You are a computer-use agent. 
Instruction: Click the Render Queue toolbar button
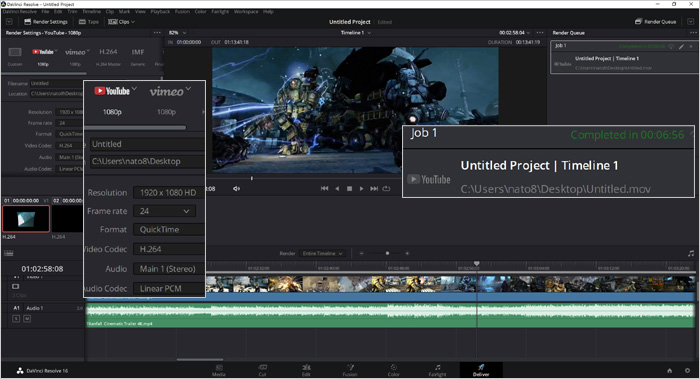[x=655, y=21]
